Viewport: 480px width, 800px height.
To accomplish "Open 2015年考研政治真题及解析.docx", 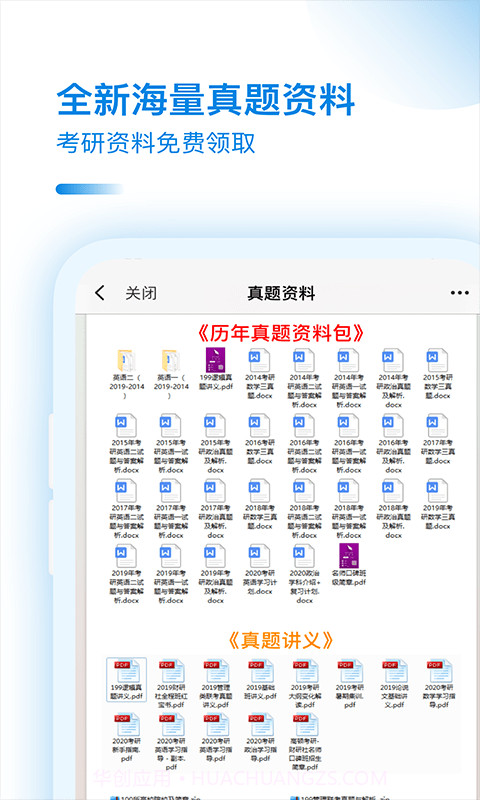I will [215, 443].
